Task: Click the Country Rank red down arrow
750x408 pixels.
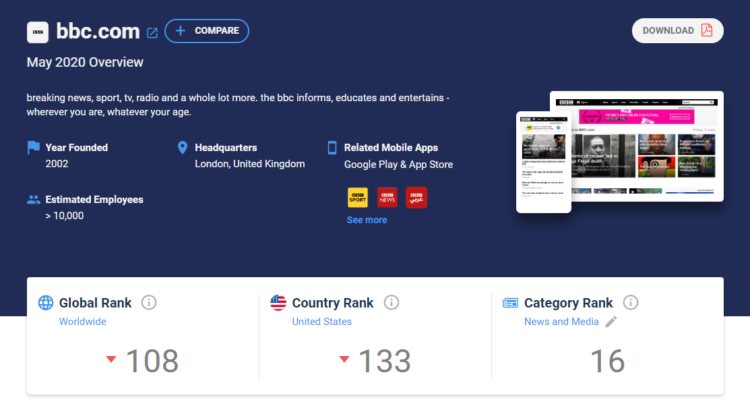Action: [x=344, y=359]
